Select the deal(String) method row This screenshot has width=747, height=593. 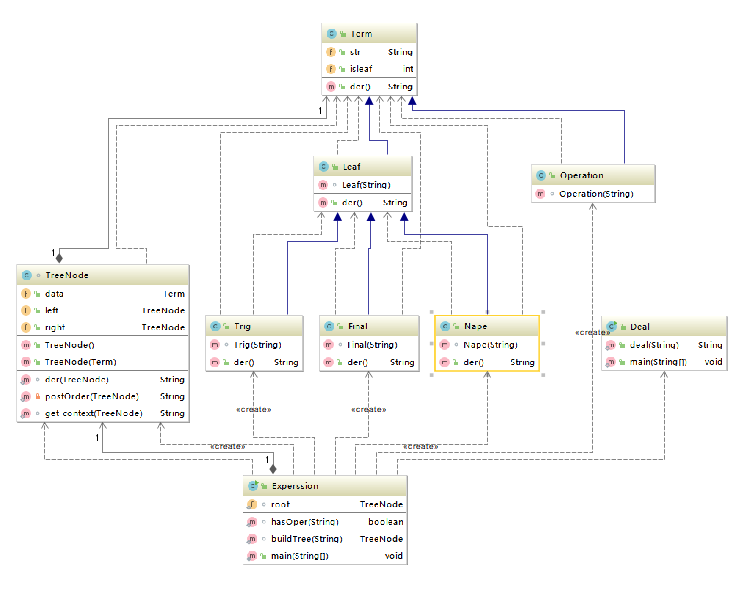[x=664, y=345]
